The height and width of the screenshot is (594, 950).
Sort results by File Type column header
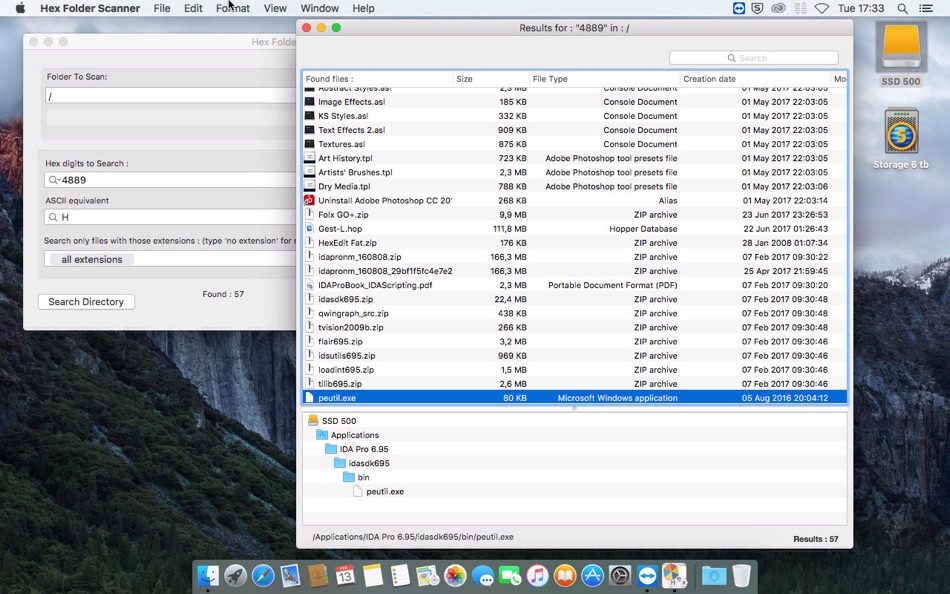604,79
